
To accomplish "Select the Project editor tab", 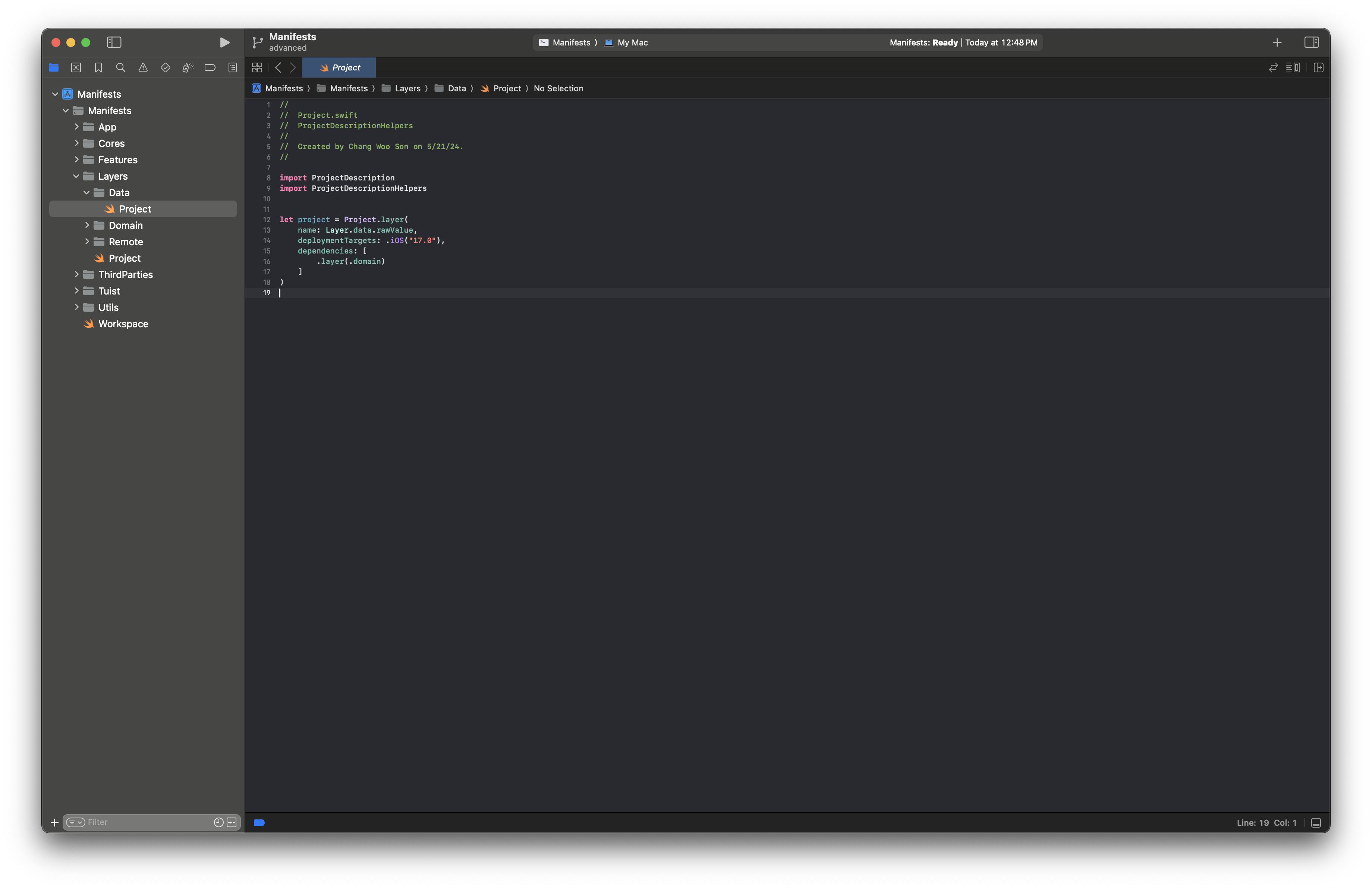I will tap(339, 67).
